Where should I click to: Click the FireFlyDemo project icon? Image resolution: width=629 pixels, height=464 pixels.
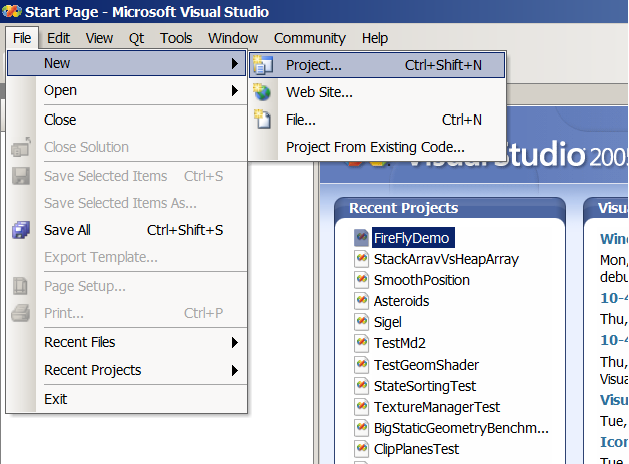362,238
